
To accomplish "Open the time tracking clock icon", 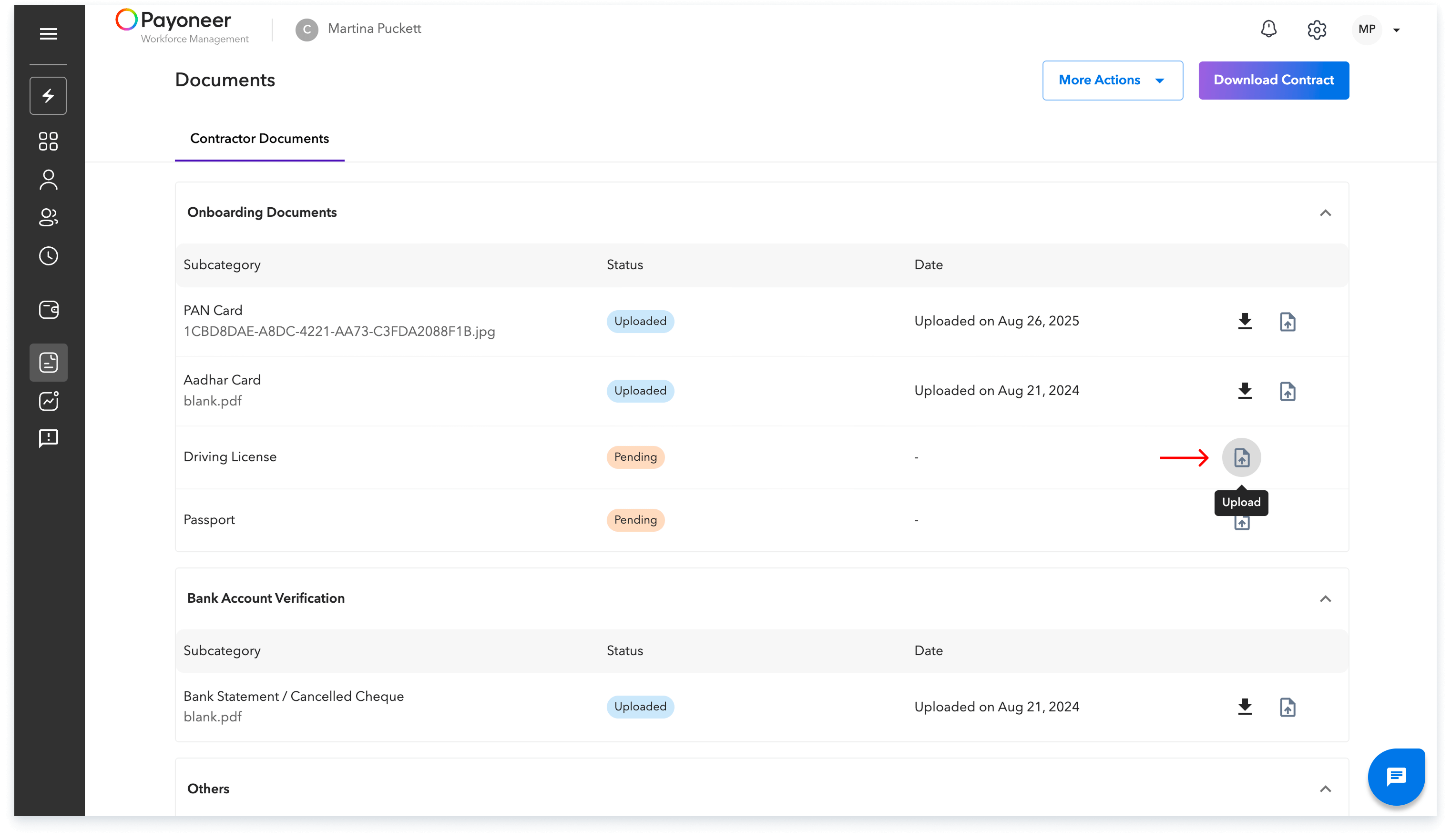I will click(48, 256).
